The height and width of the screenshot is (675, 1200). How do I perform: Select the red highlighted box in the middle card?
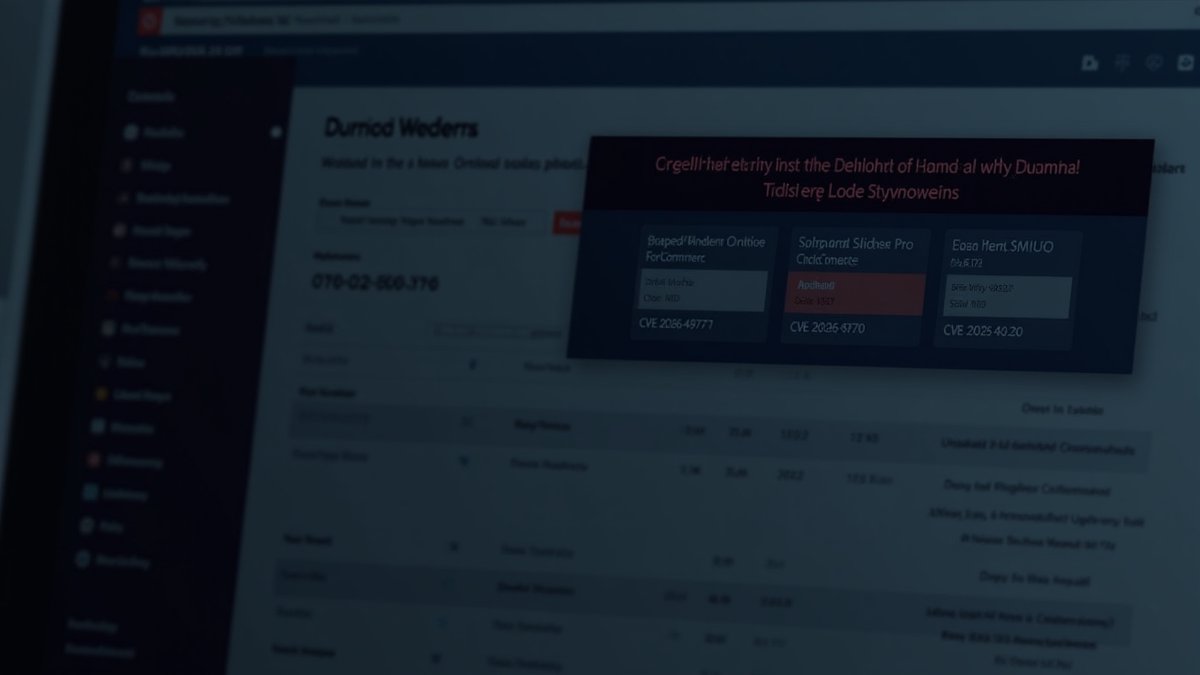click(x=857, y=294)
